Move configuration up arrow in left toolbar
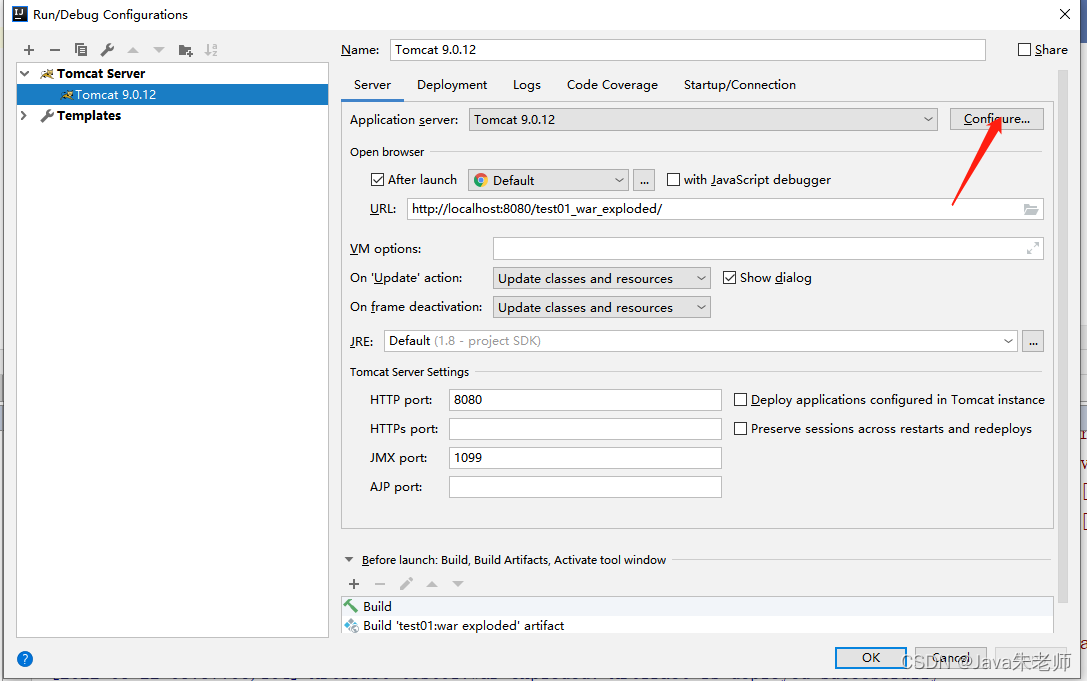This screenshot has width=1087, height=681. (133, 50)
